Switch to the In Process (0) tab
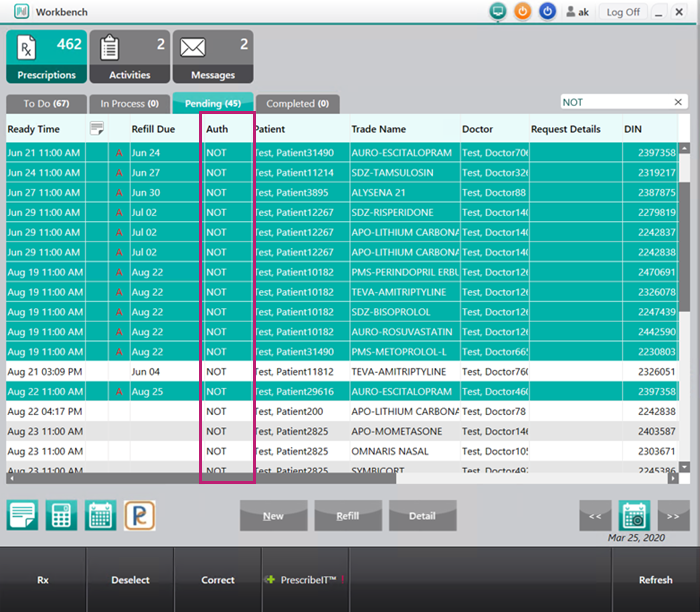 [129, 104]
